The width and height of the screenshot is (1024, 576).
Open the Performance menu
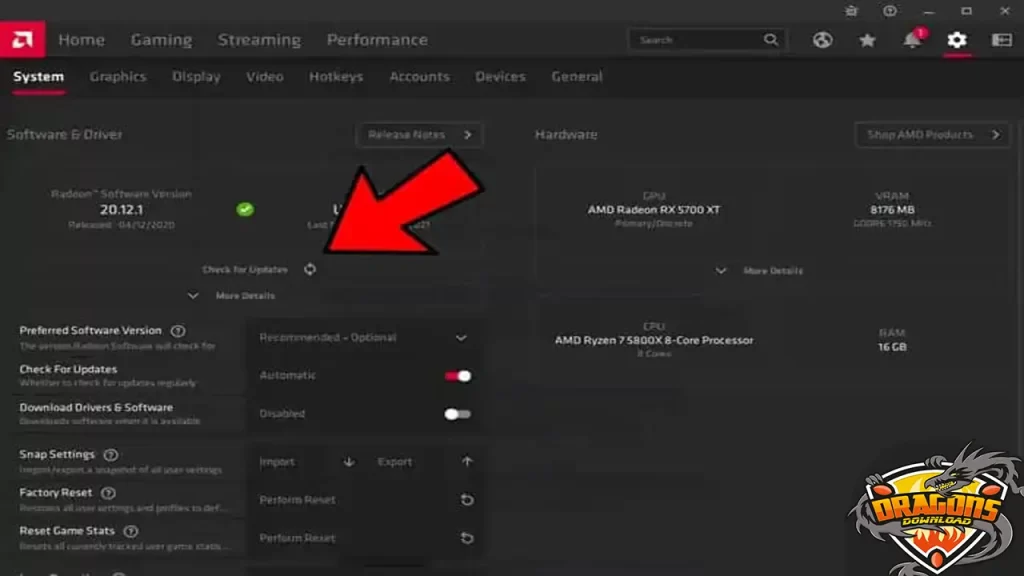(x=377, y=40)
